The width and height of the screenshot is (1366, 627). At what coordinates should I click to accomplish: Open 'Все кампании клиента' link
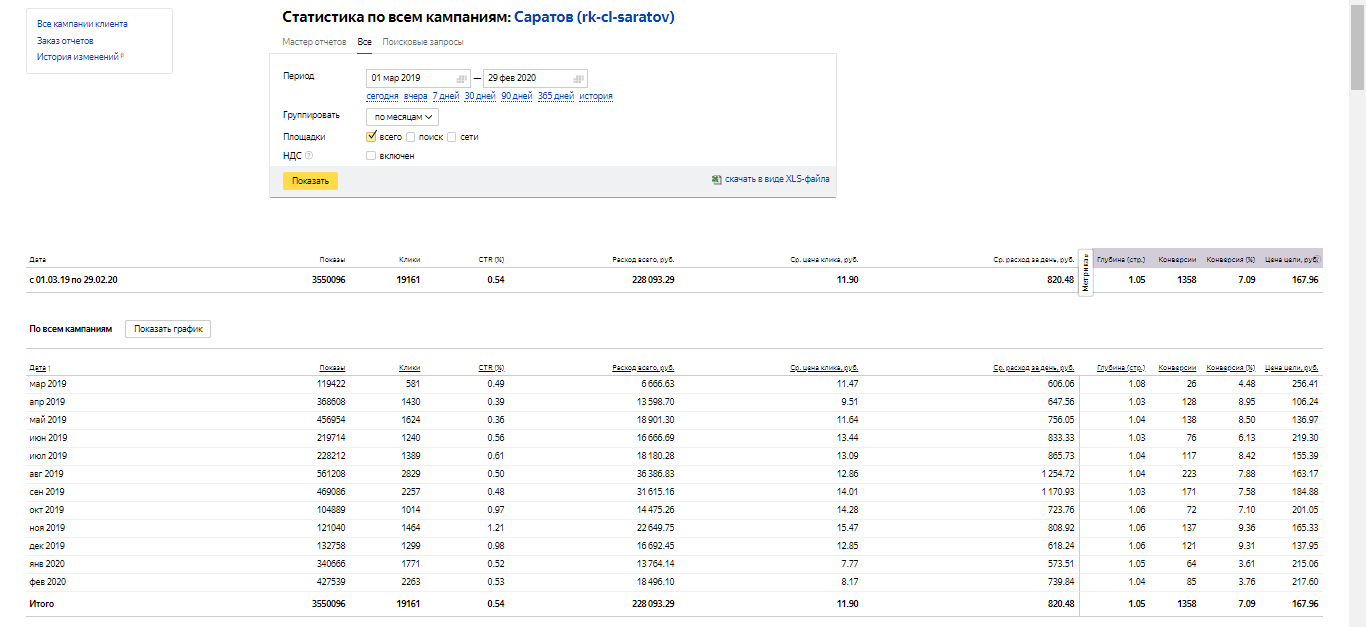point(82,23)
